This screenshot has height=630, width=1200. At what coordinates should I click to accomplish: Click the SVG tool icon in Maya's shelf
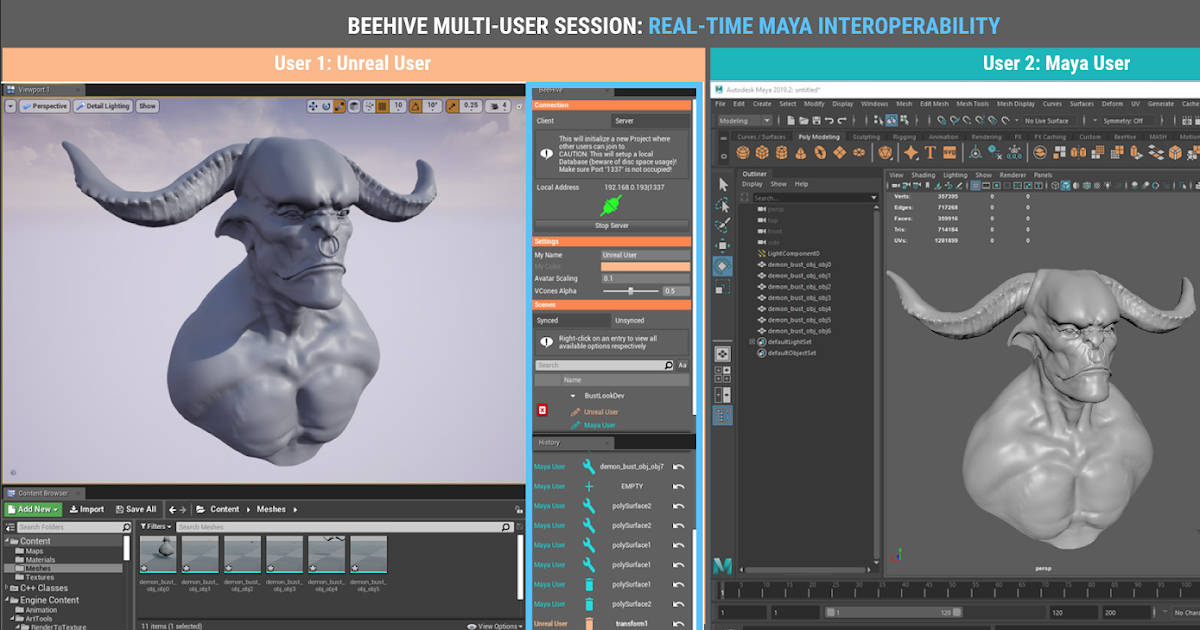(949, 151)
